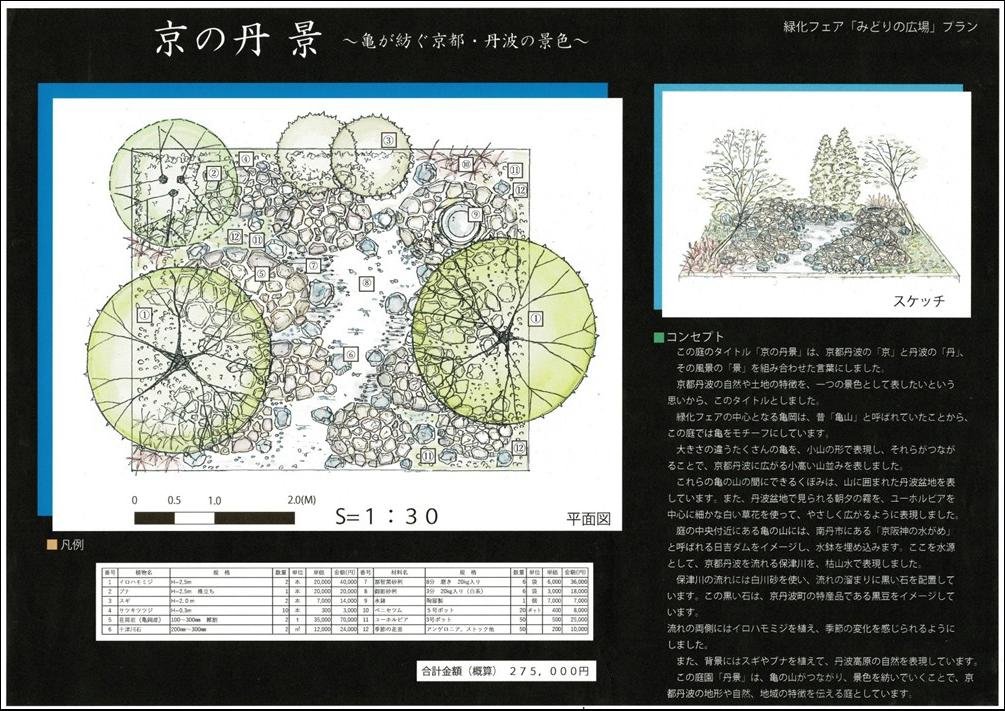
Task: Click marker ② inside the upper-left shrub area
Action: pyautogui.click(x=213, y=174)
